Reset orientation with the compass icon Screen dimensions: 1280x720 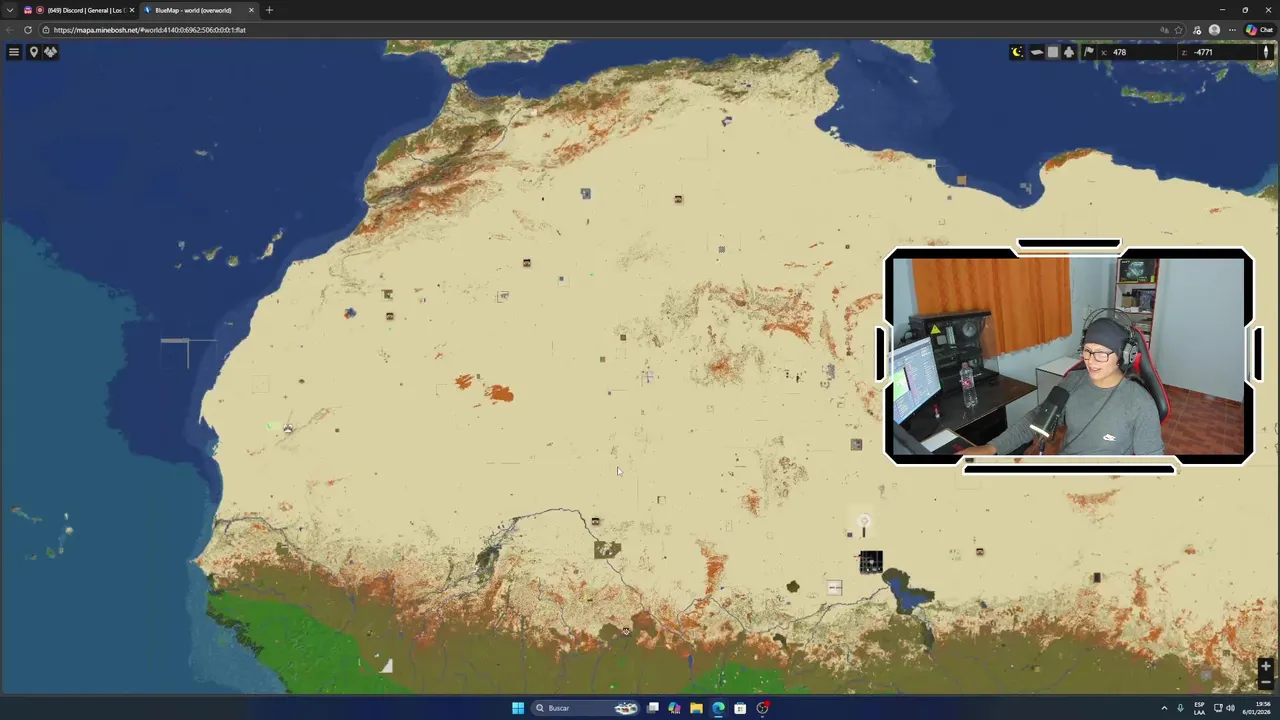point(1266,52)
